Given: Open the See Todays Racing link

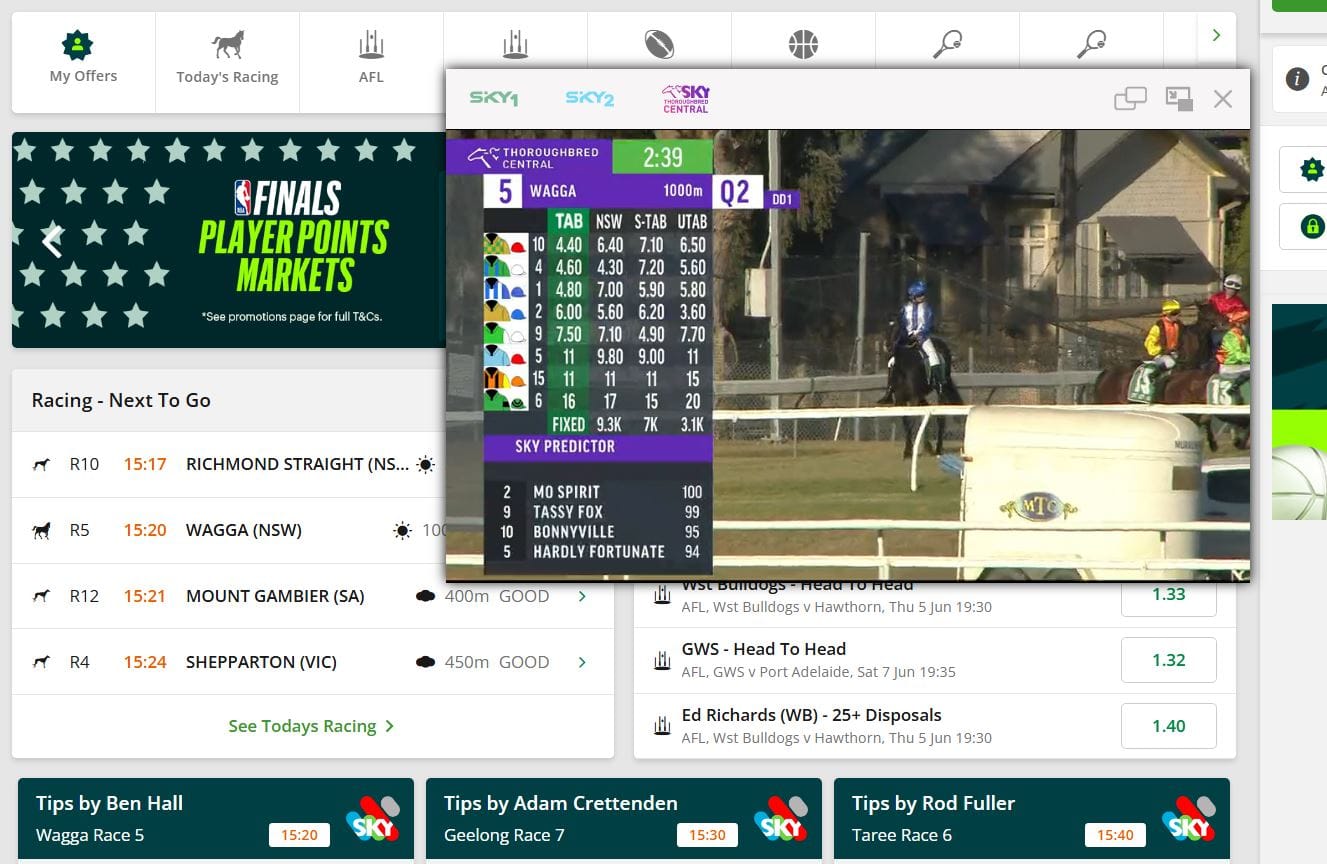Looking at the screenshot, I should click(311, 725).
